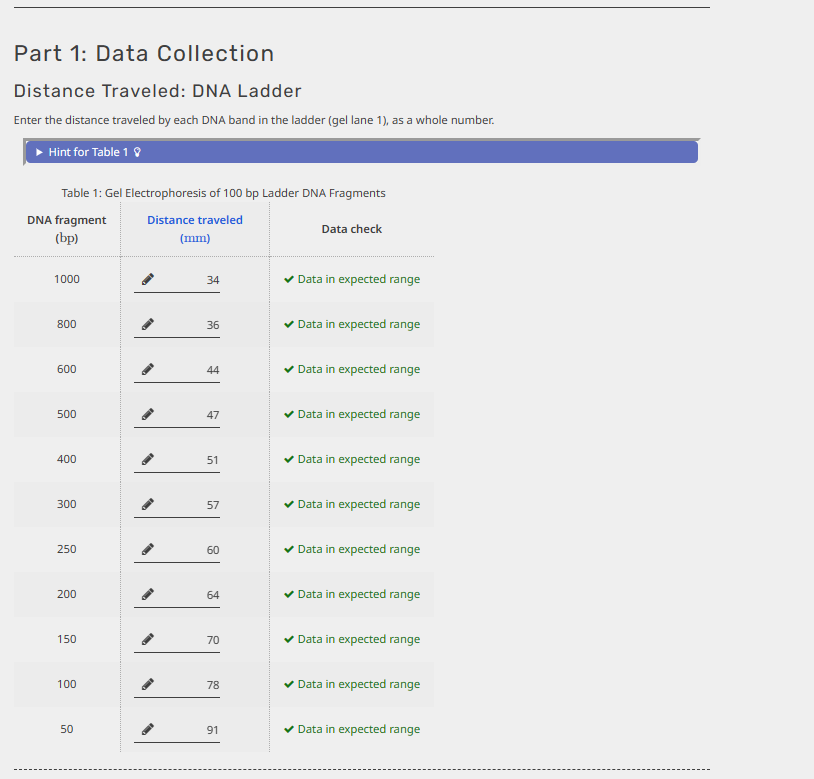
Task: Select the pencil icon beside 600 bp row
Action: 147,369
